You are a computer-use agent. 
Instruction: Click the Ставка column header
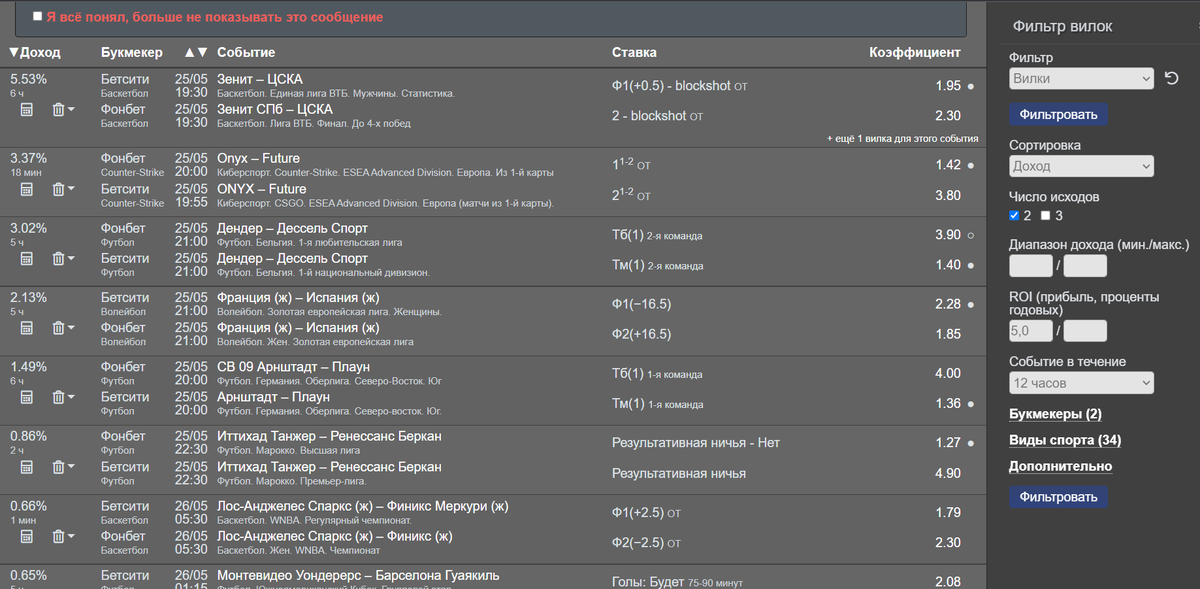tap(634, 52)
